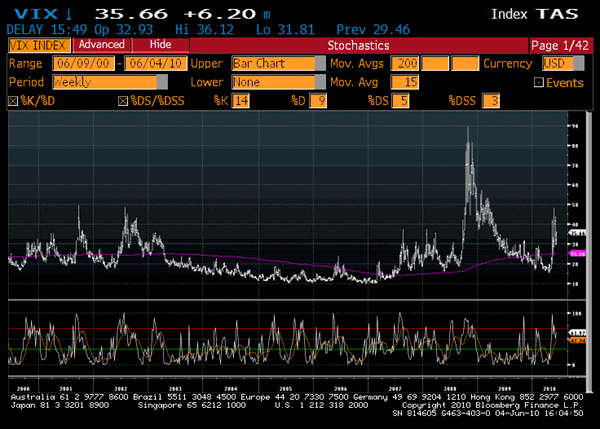Image resolution: width=600 pixels, height=429 pixels.
Task: Click the %K value field 14
Action: pyautogui.click(x=242, y=101)
